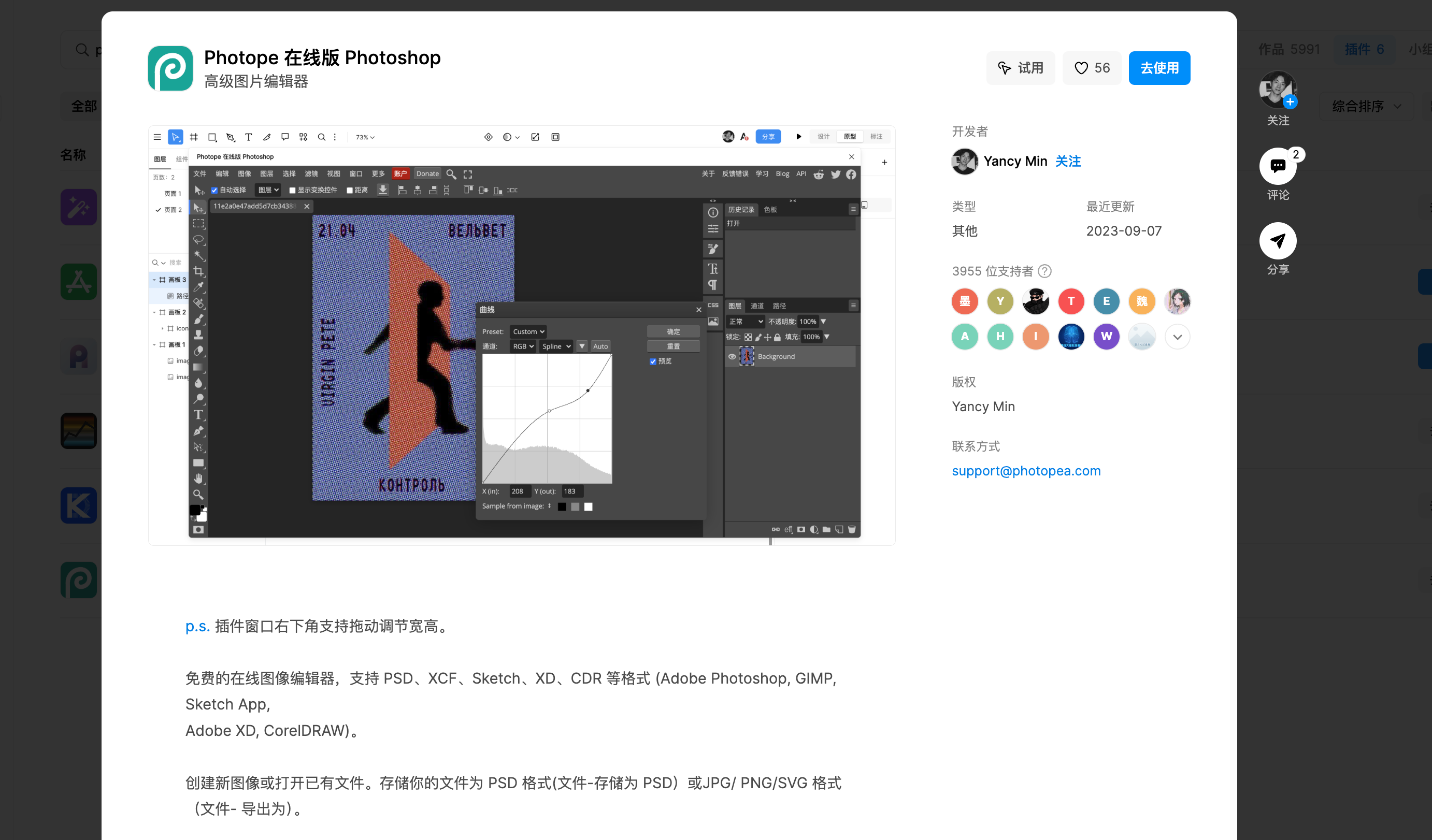This screenshot has height=840, width=1432.
Task: Open the support@photopea.com email link
Action: pyautogui.click(x=1026, y=471)
